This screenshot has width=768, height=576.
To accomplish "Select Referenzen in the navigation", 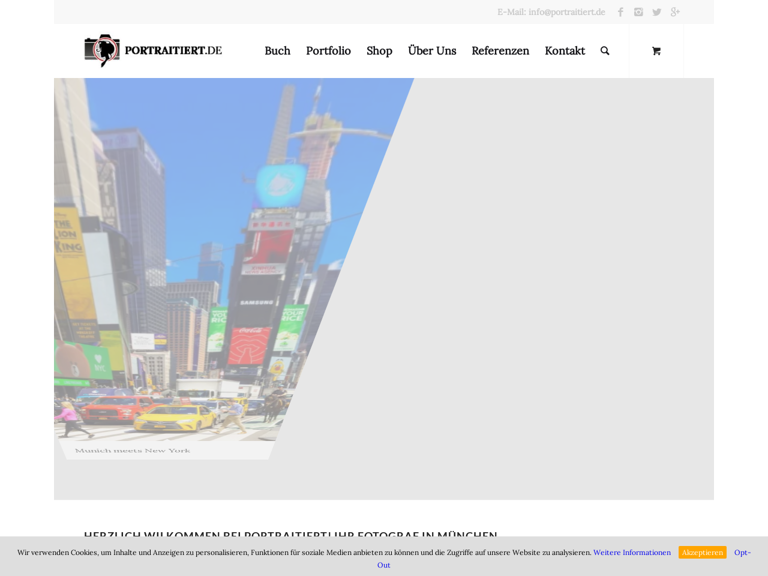I will point(500,51).
